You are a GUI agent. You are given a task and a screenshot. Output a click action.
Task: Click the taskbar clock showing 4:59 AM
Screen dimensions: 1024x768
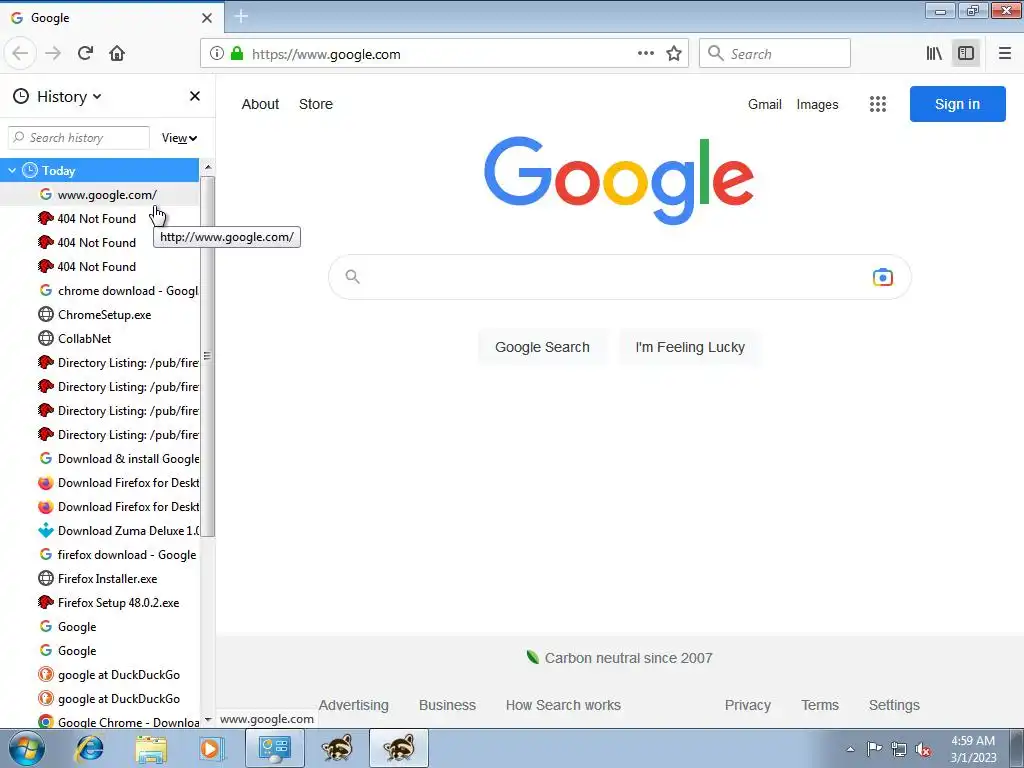(x=973, y=749)
